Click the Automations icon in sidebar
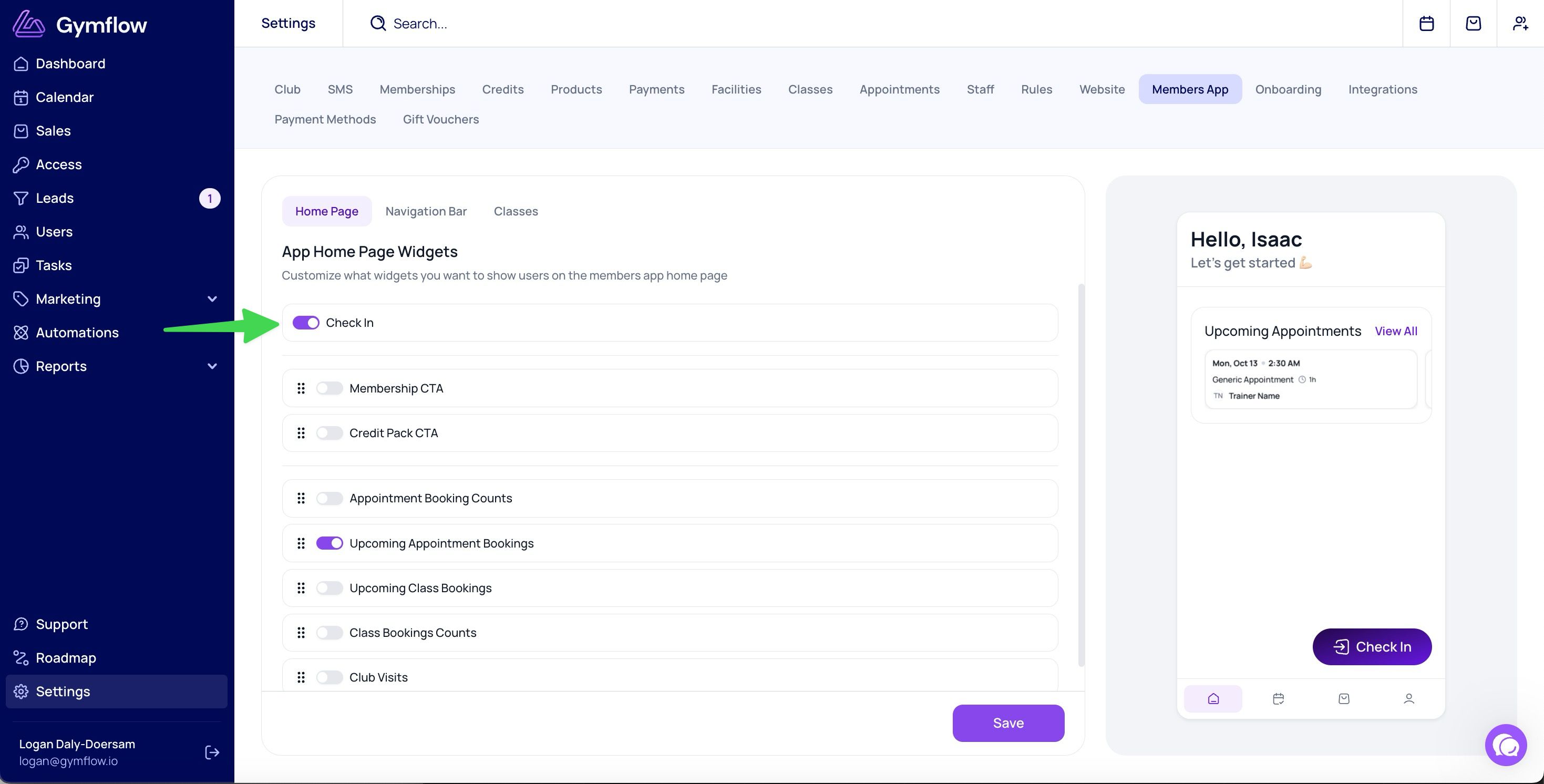 pos(21,333)
